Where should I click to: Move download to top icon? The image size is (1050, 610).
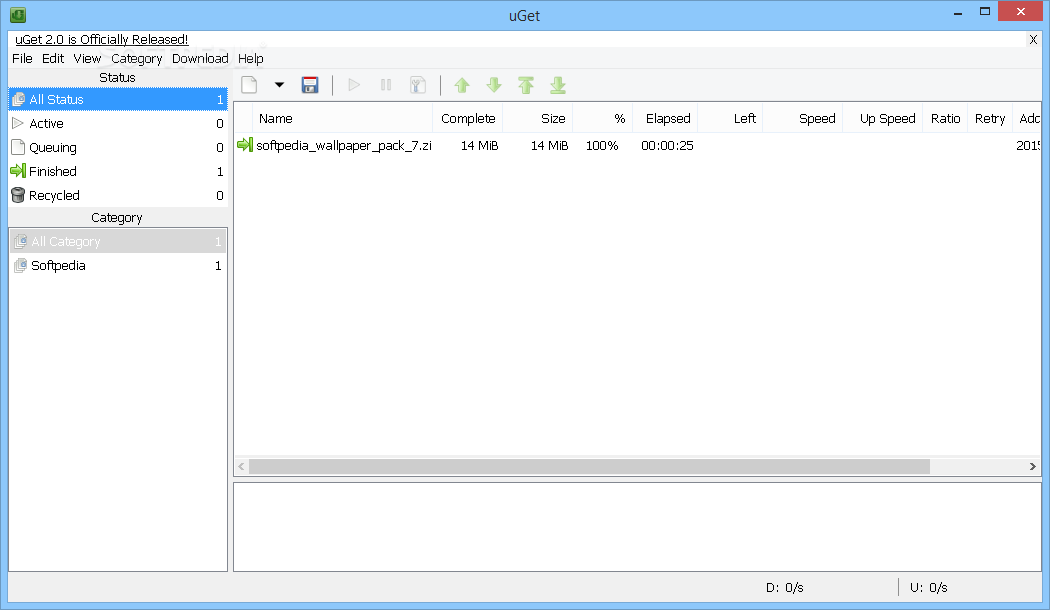(526, 85)
